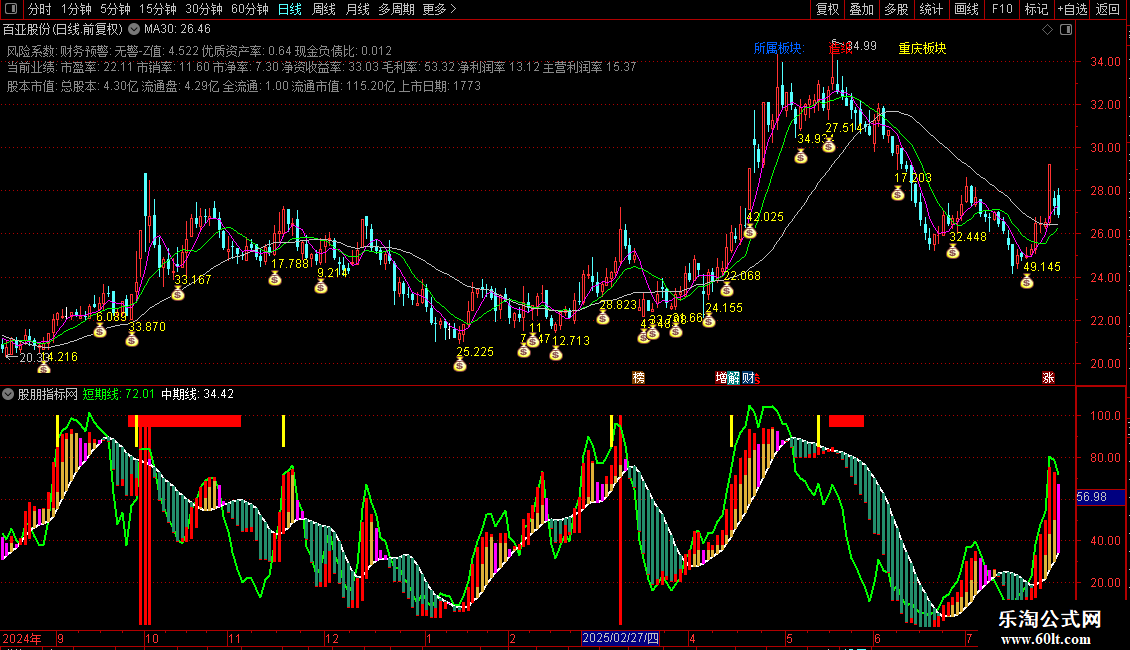This screenshot has width=1130, height=650.
Task: Add stock to watchlist via +自选
Action: click(1072, 9)
